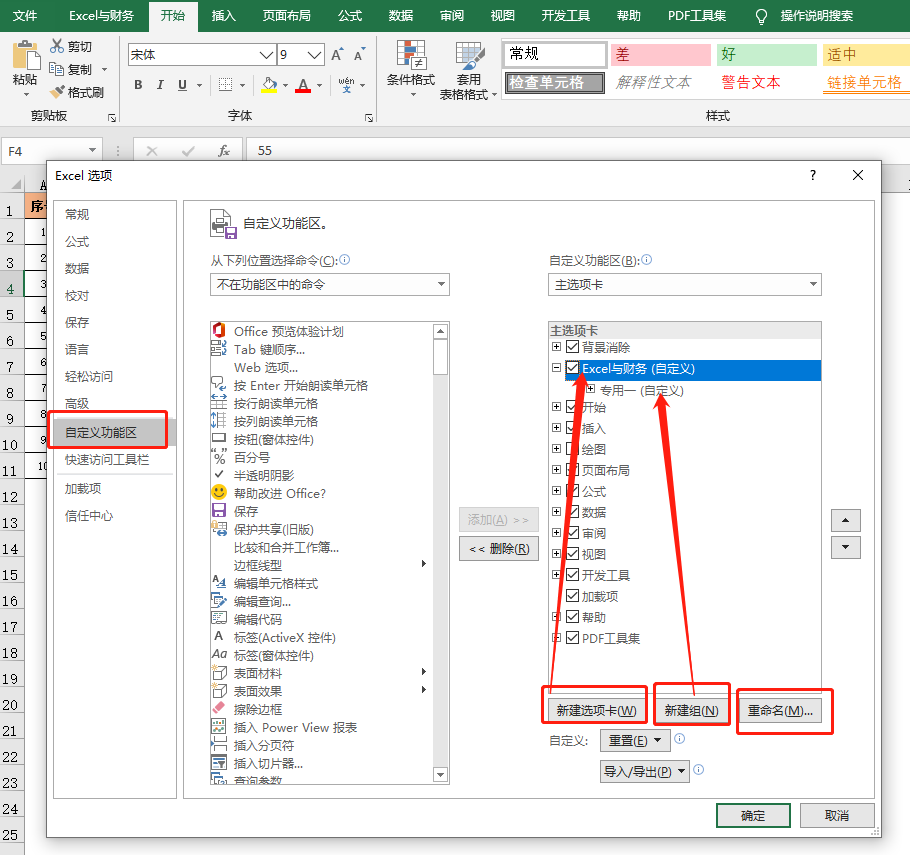
Task: Toggle the 审阅 tab checkbox
Action: coord(572,533)
